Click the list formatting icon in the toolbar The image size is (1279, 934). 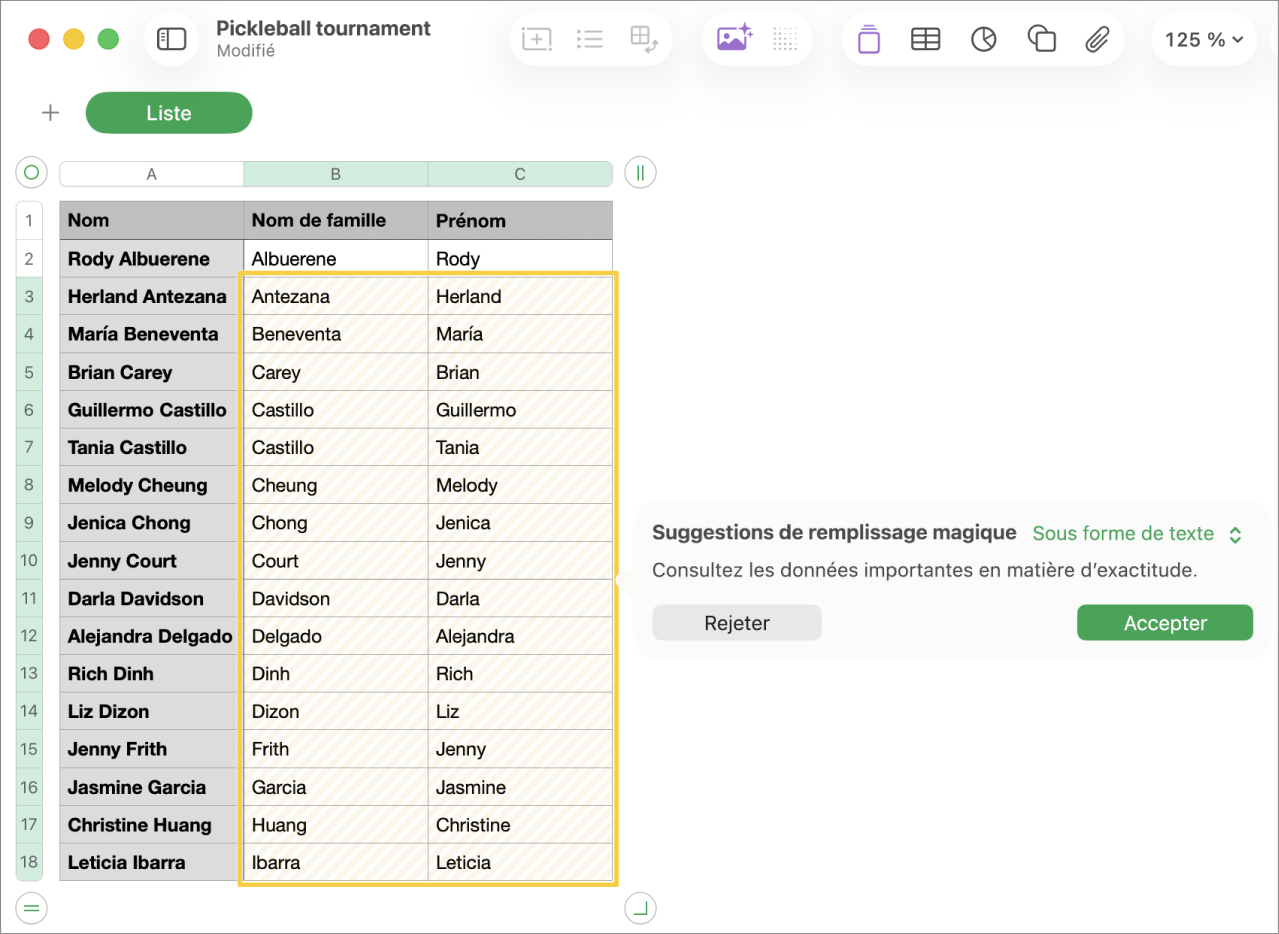[x=590, y=39]
